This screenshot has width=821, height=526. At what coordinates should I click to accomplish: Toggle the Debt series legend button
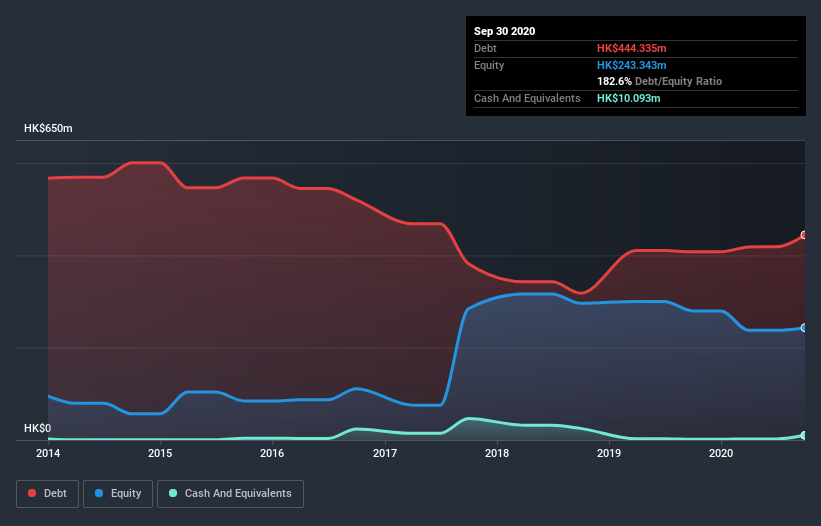pyautogui.click(x=47, y=494)
